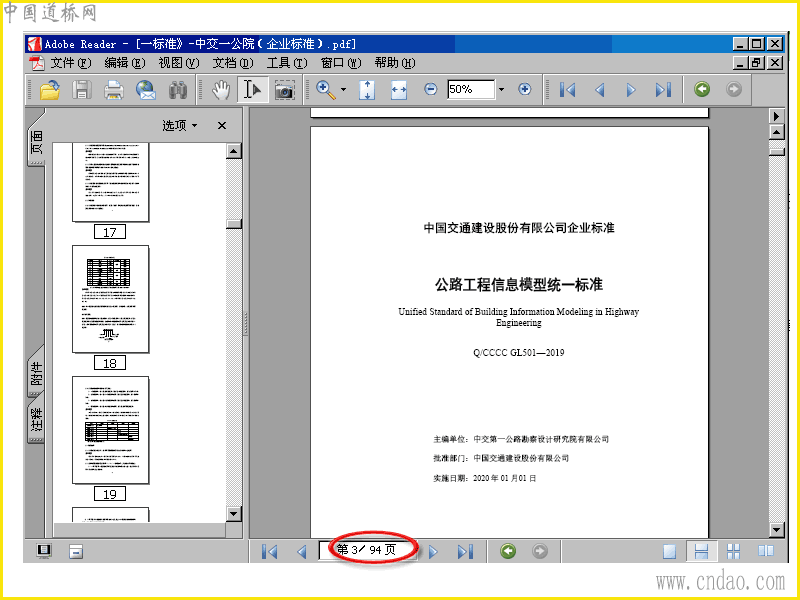Screen dimensions: 800x600
Task: Go to first page from top toolbar
Action: point(567,90)
